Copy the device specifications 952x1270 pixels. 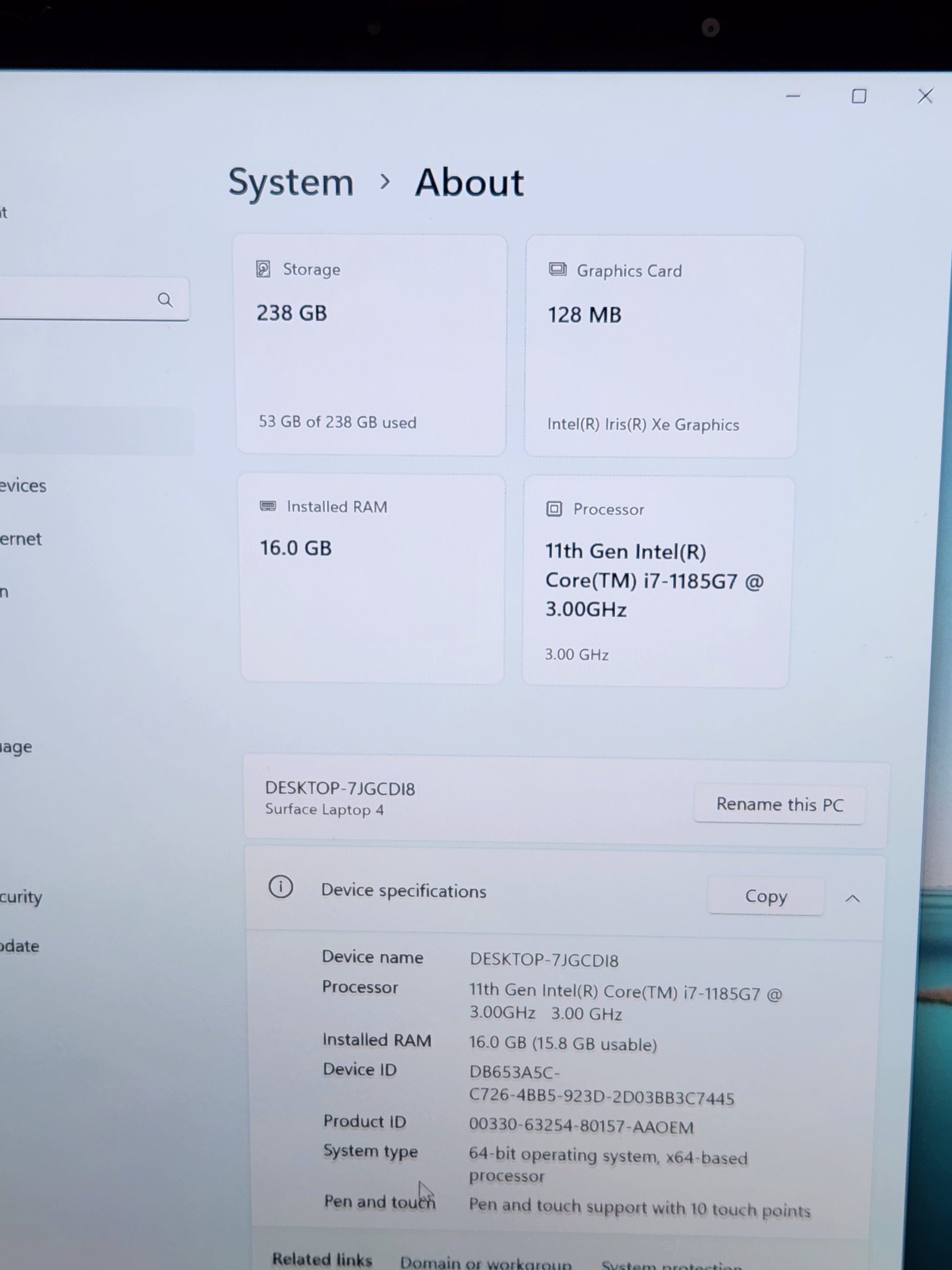click(766, 896)
